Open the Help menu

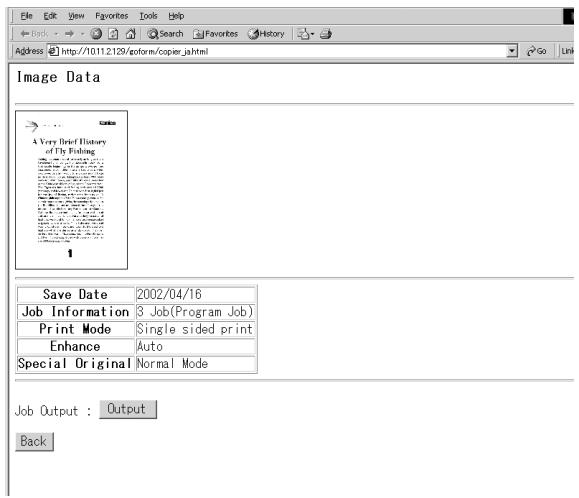point(176,16)
